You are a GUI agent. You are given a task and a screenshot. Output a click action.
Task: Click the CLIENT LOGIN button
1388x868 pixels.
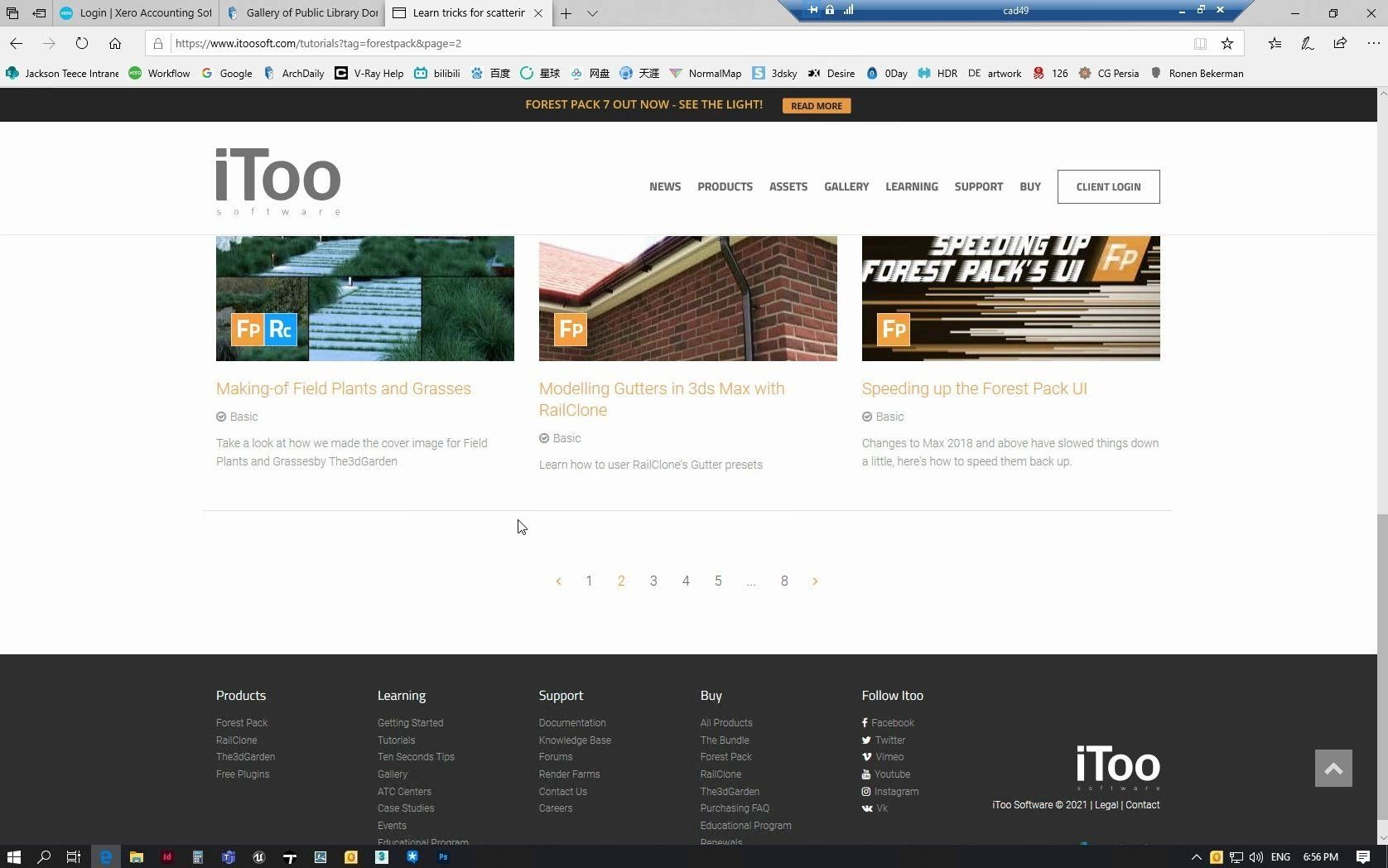(1108, 186)
